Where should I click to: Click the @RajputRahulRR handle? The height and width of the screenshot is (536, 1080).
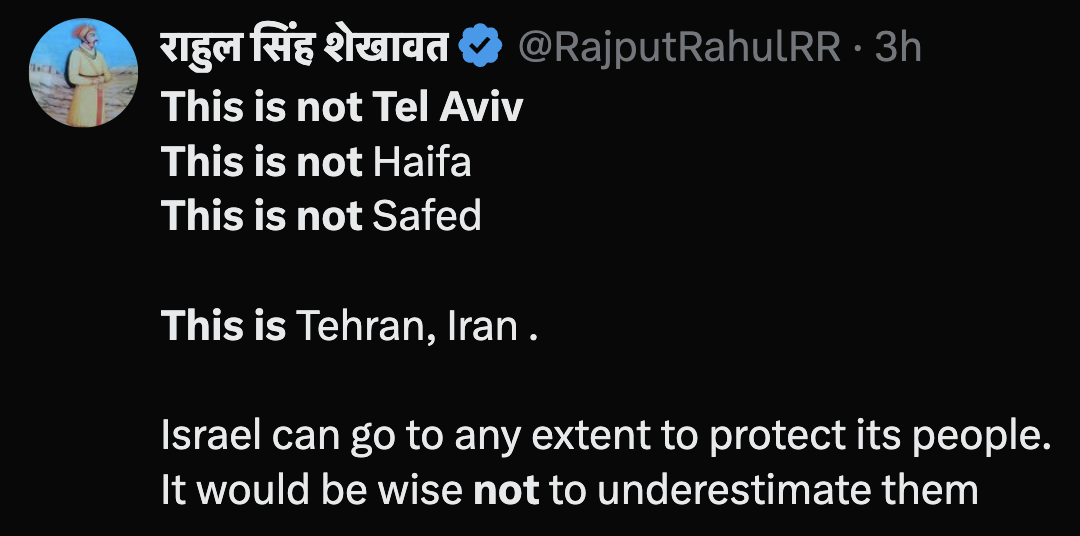(678, 47)
